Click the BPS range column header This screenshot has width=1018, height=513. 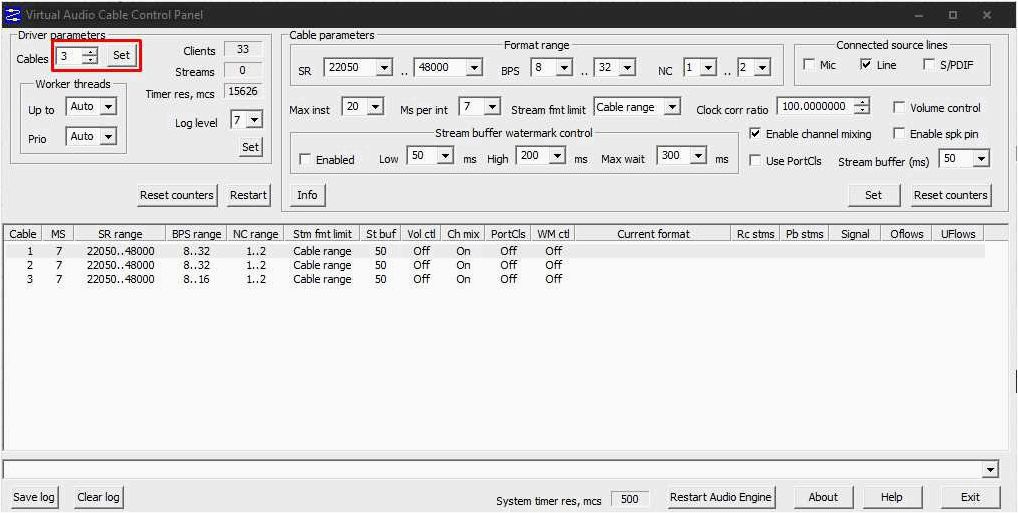point(196,234)
